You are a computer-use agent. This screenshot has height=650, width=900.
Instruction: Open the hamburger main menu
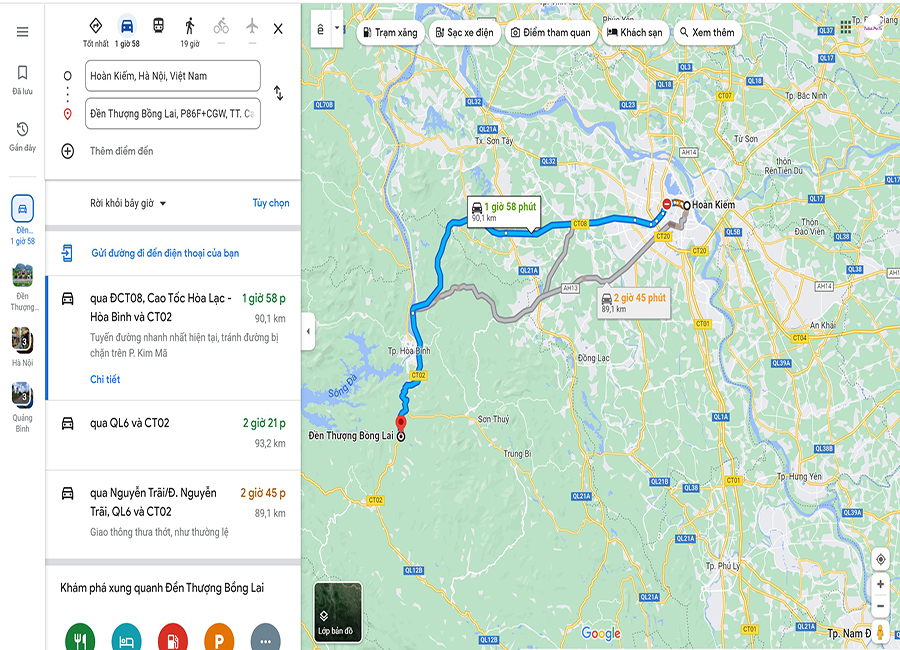coord(22,32)
